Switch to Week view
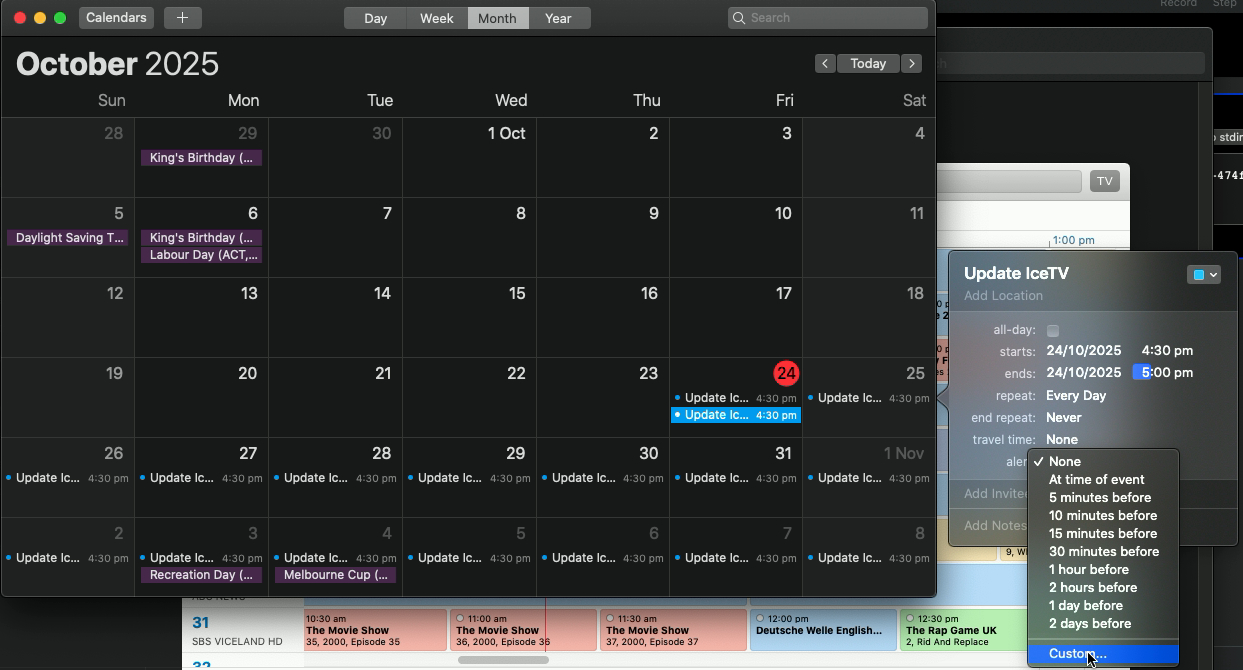This screenshot has height=670, width=1243. point(437,18)
